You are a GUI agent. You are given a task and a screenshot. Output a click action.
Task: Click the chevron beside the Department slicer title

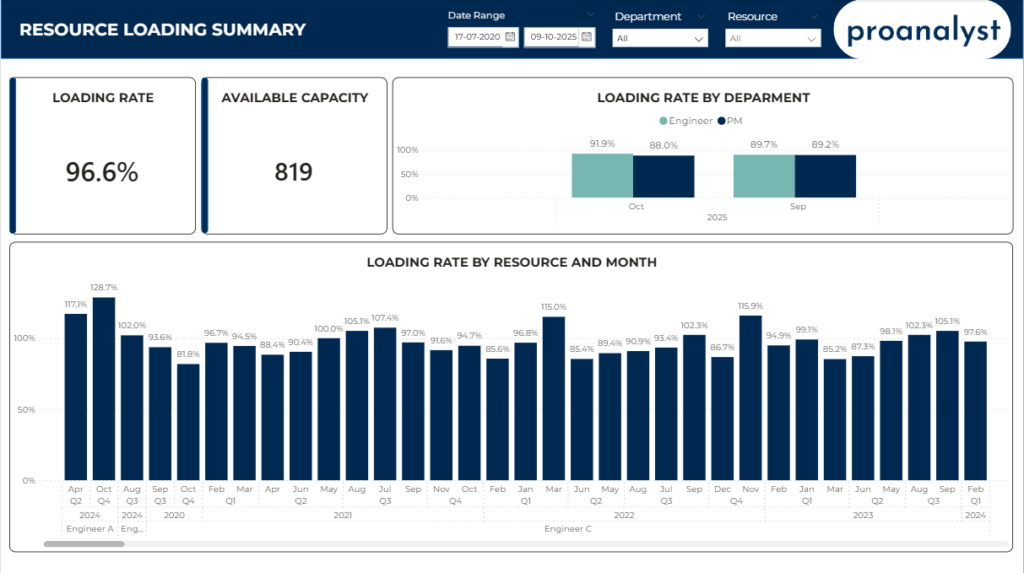[700, 16]
